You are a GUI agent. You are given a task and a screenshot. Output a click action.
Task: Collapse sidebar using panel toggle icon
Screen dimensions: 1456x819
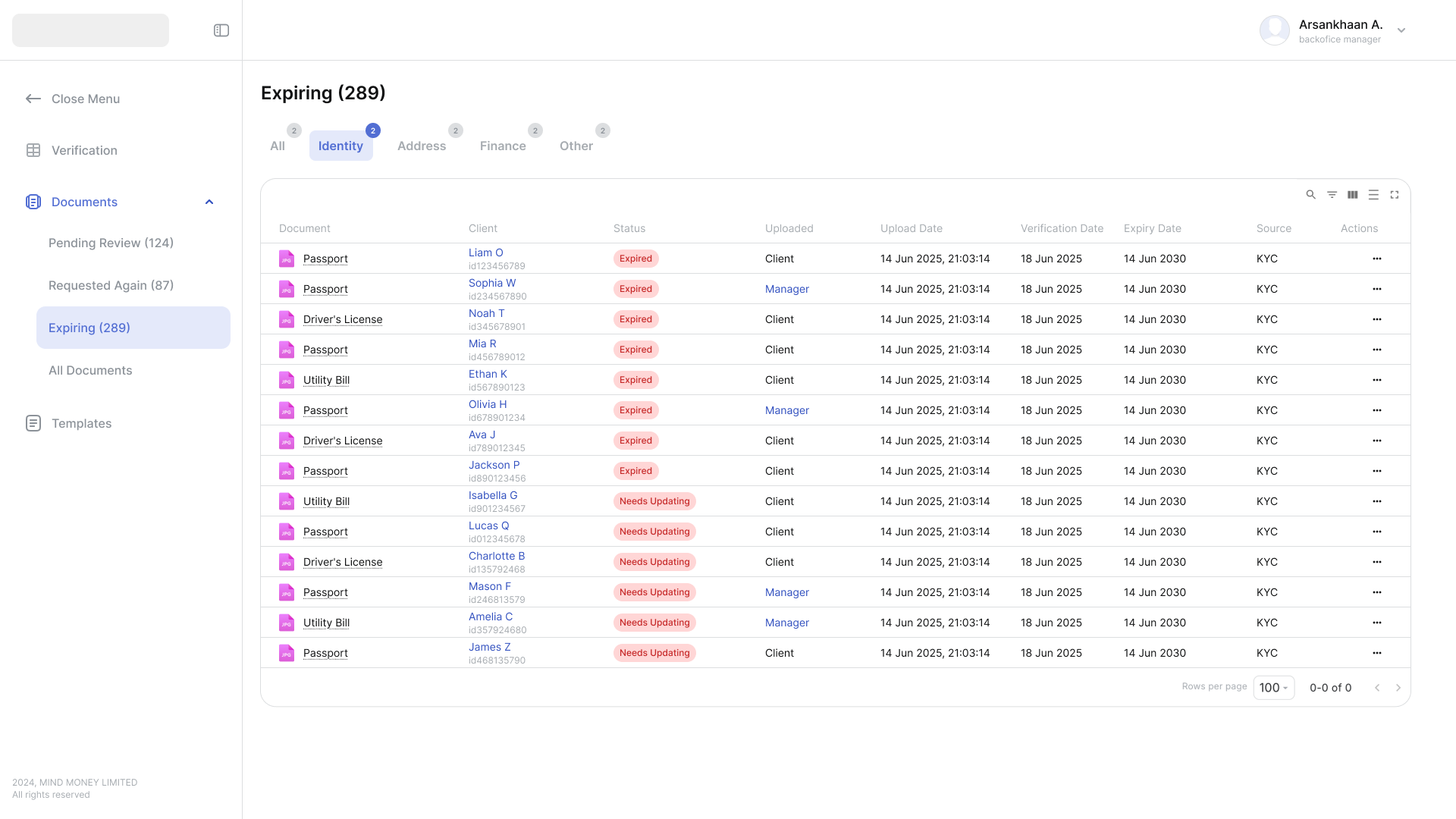click(221, 30)
